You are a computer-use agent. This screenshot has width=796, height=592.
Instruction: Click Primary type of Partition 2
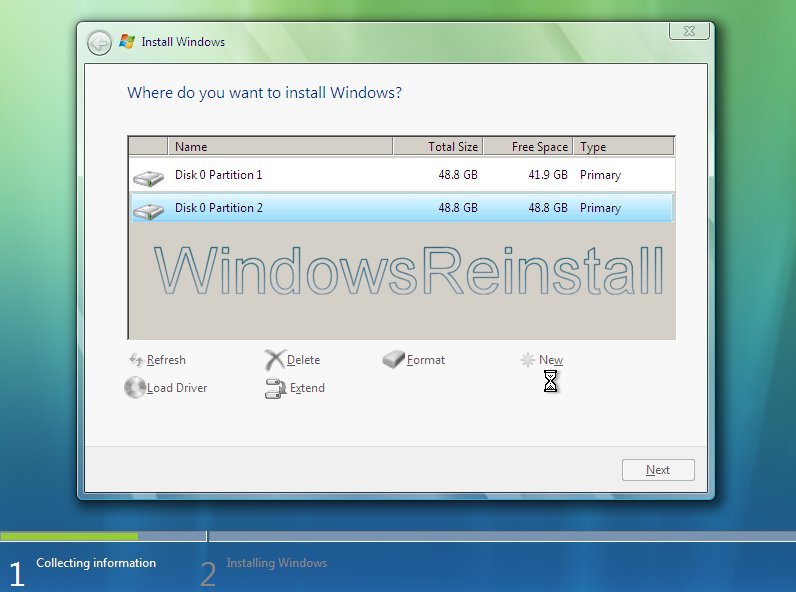point(601,208)
